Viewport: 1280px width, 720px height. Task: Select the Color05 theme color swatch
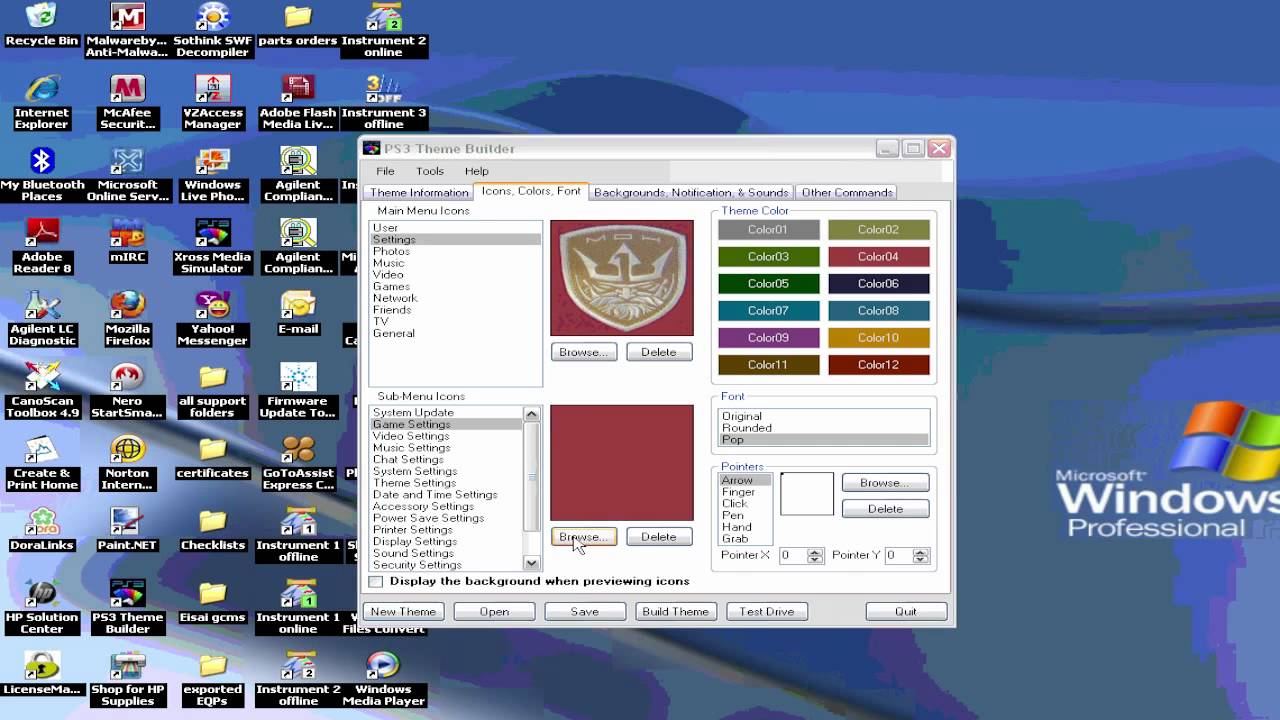tap(768, 283)
